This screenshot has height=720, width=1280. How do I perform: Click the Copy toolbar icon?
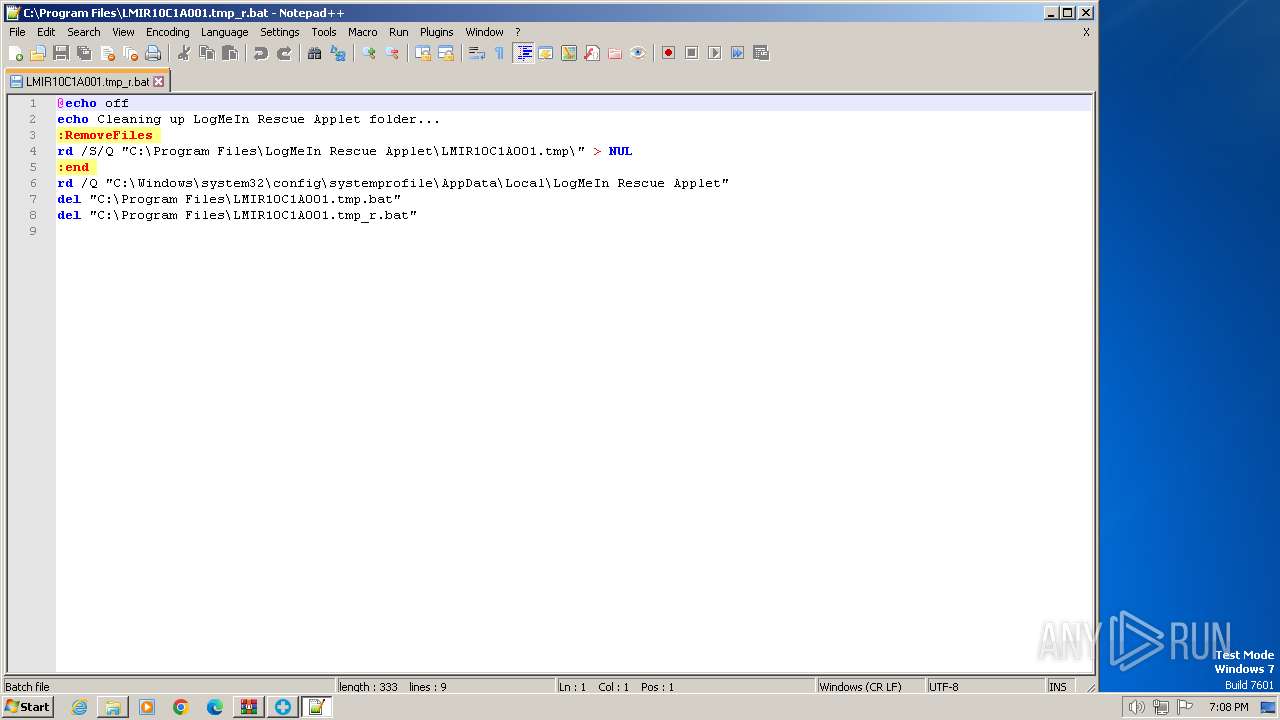pos(207,53)
